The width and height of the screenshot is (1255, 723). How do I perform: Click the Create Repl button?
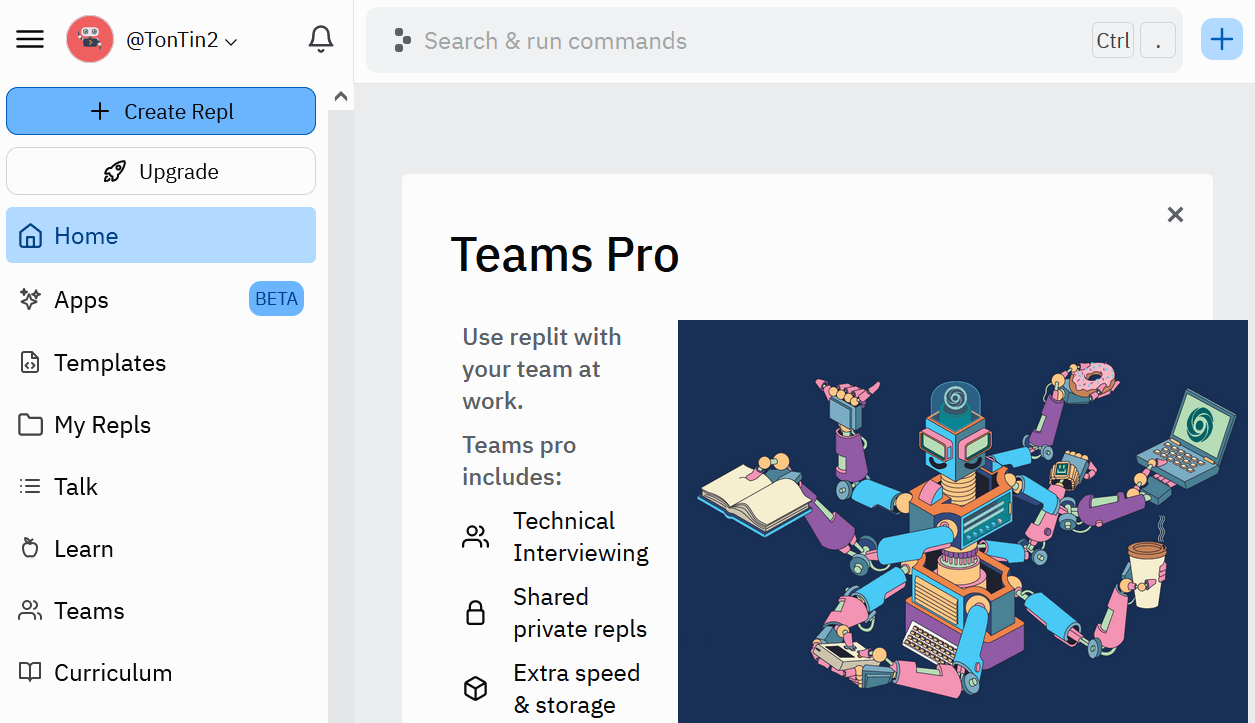(x=161, y=111)
